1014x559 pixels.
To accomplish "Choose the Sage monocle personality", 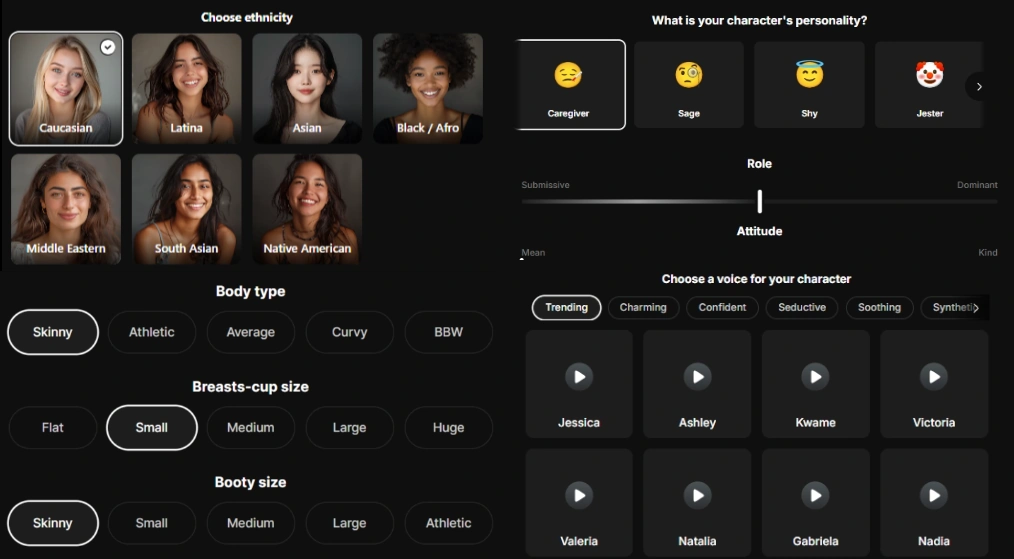I will 689,85.
